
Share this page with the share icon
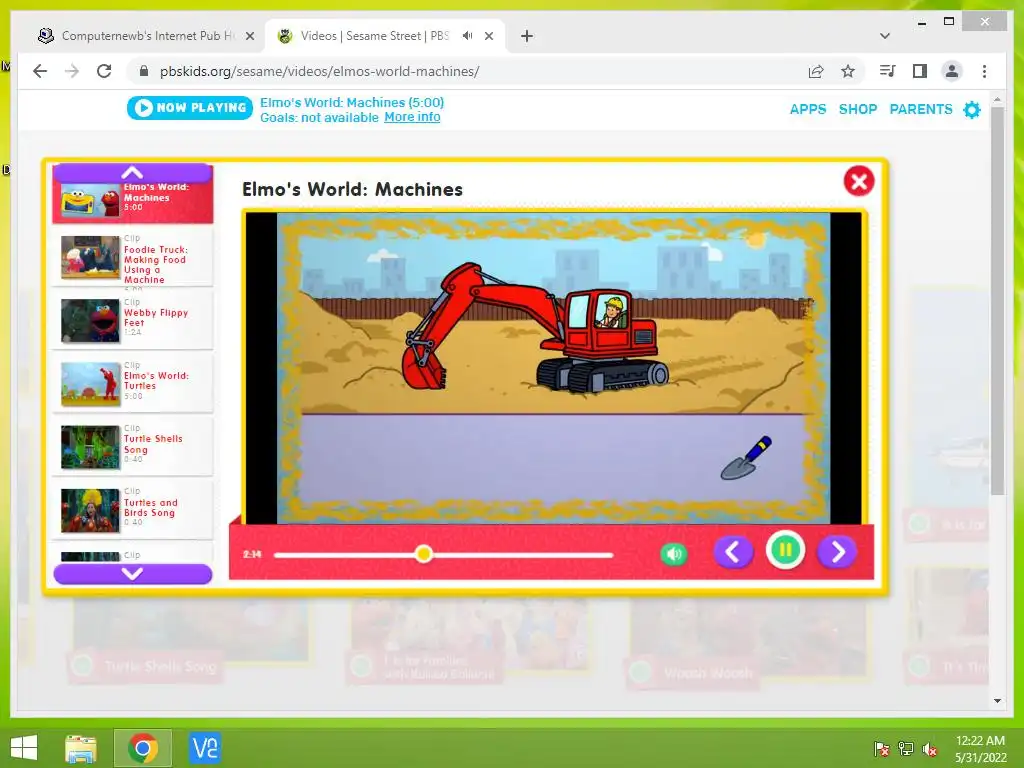[x=816, y=71]
